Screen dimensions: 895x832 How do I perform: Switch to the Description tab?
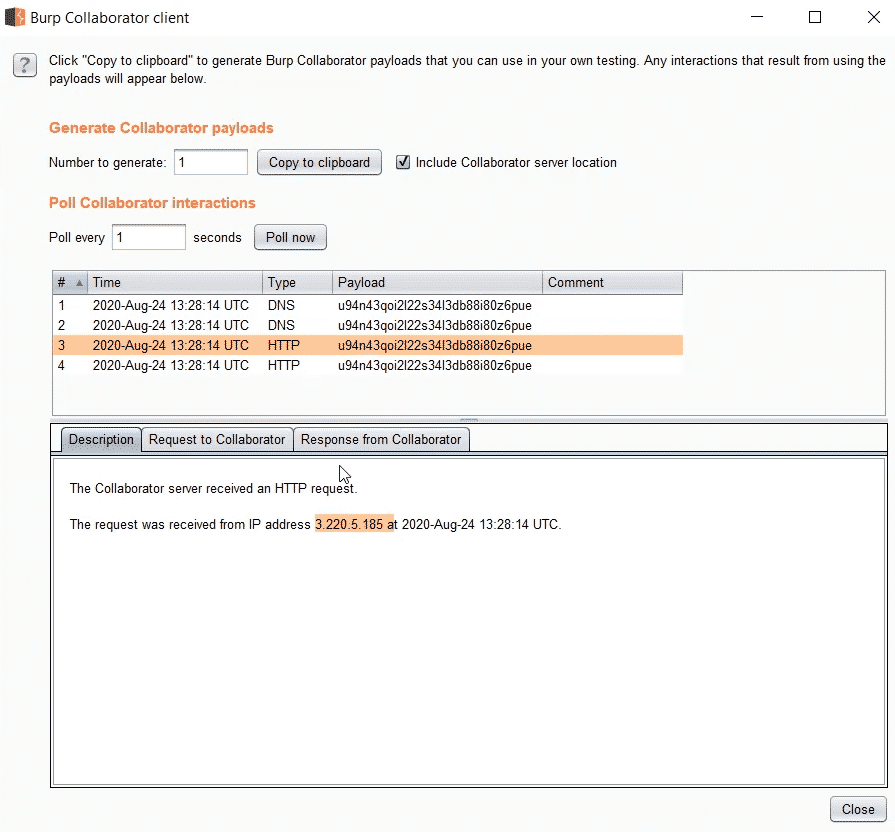[101, 439]
